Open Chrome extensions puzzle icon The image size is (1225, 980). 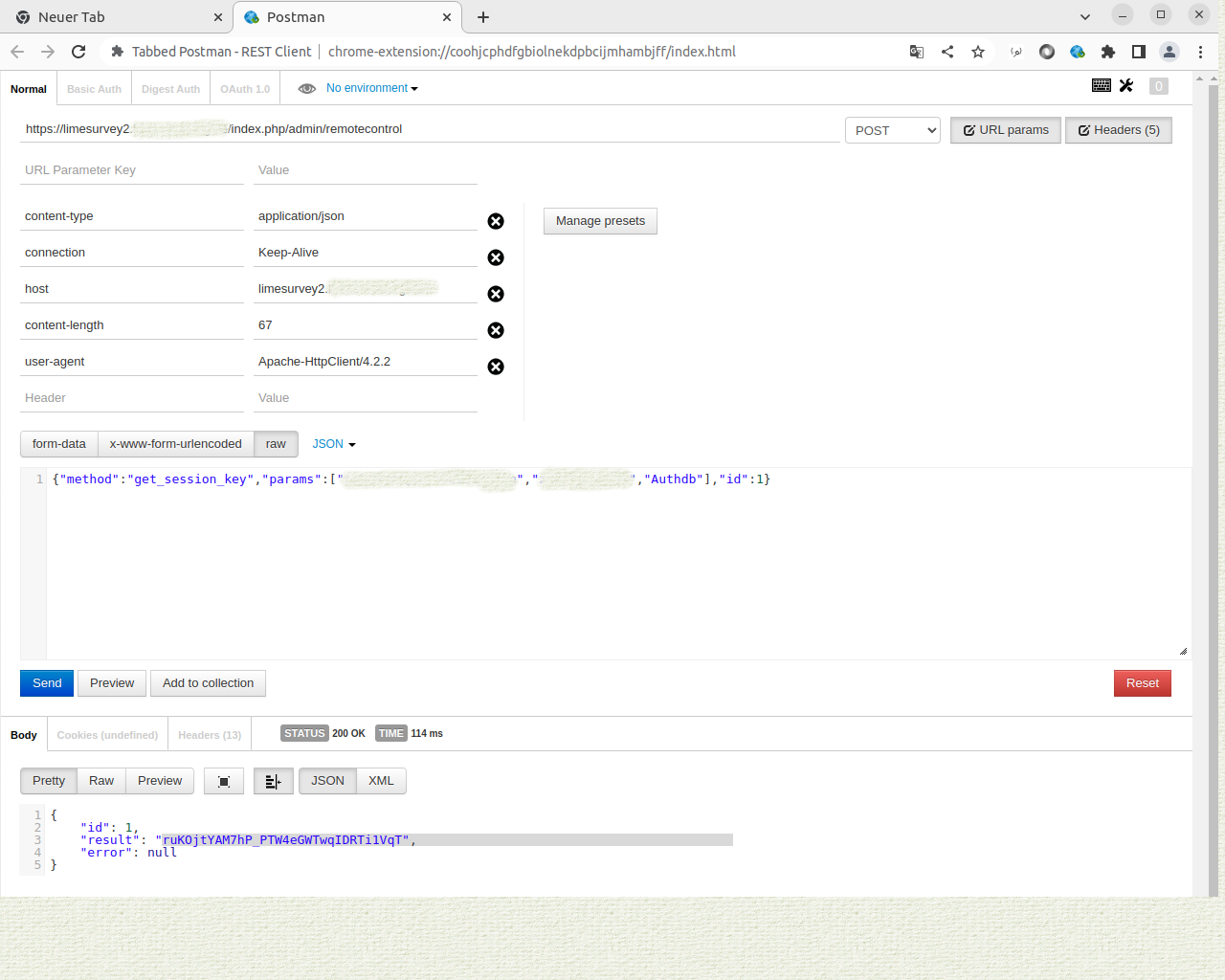click(1107, 52)
